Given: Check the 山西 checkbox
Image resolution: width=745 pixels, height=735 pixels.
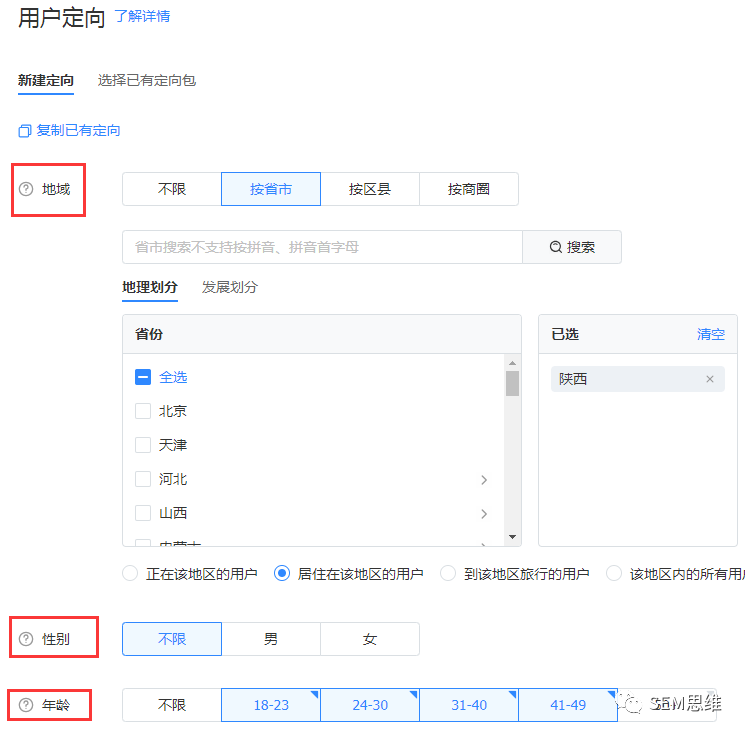Looking at the screenshot, I should click(143, 513).
